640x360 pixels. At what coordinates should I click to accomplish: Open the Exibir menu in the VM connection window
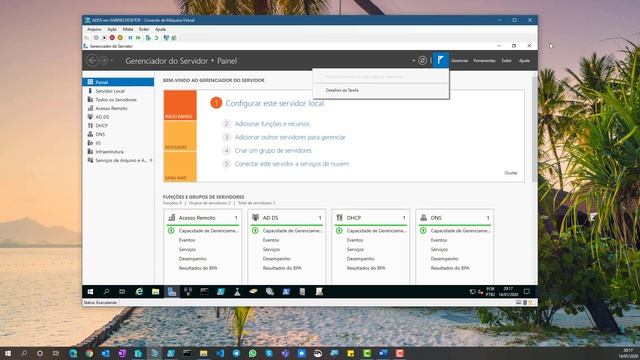[x=144, y=29]
